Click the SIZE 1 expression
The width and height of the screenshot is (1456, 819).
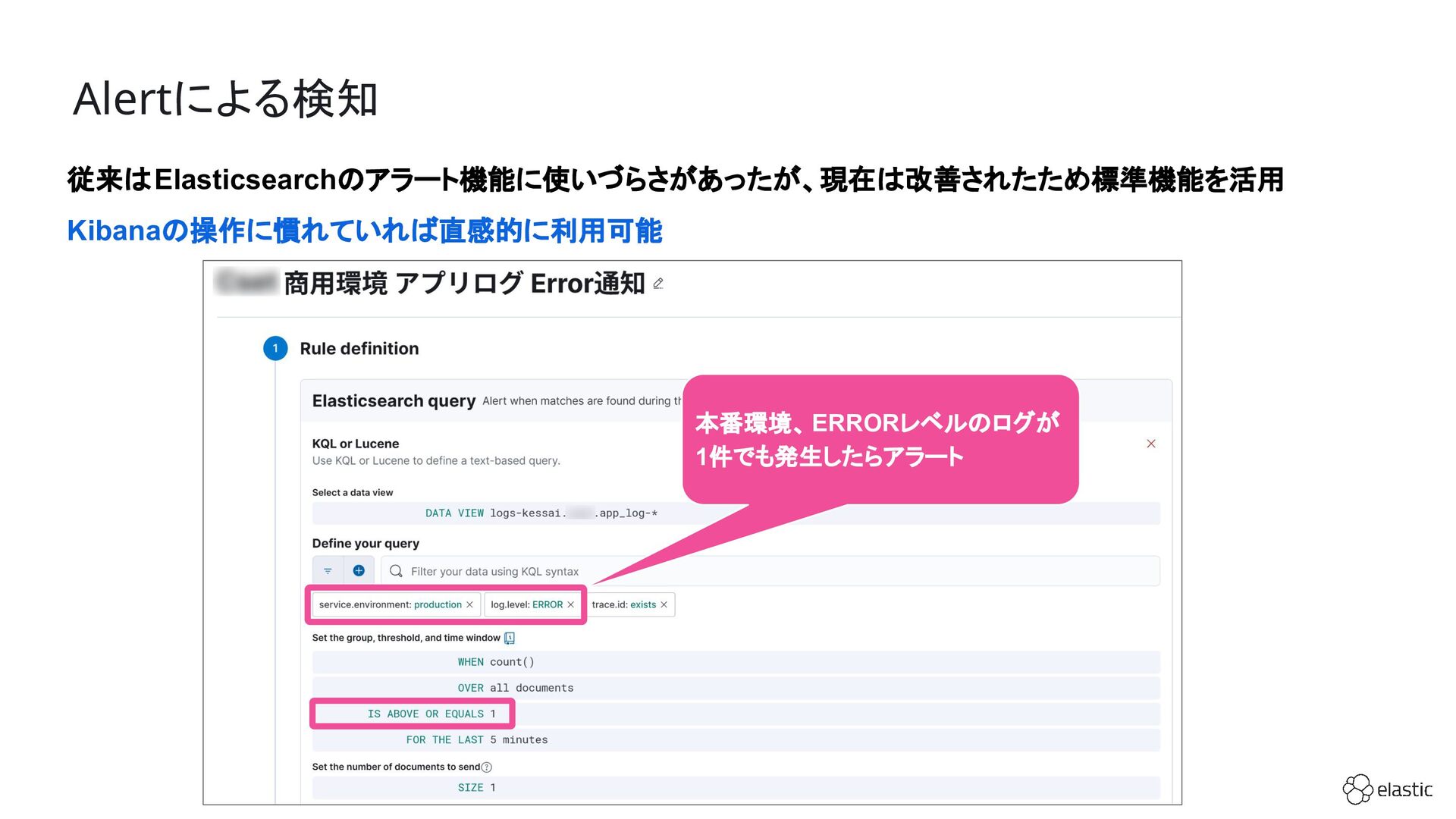pos(476,788)
